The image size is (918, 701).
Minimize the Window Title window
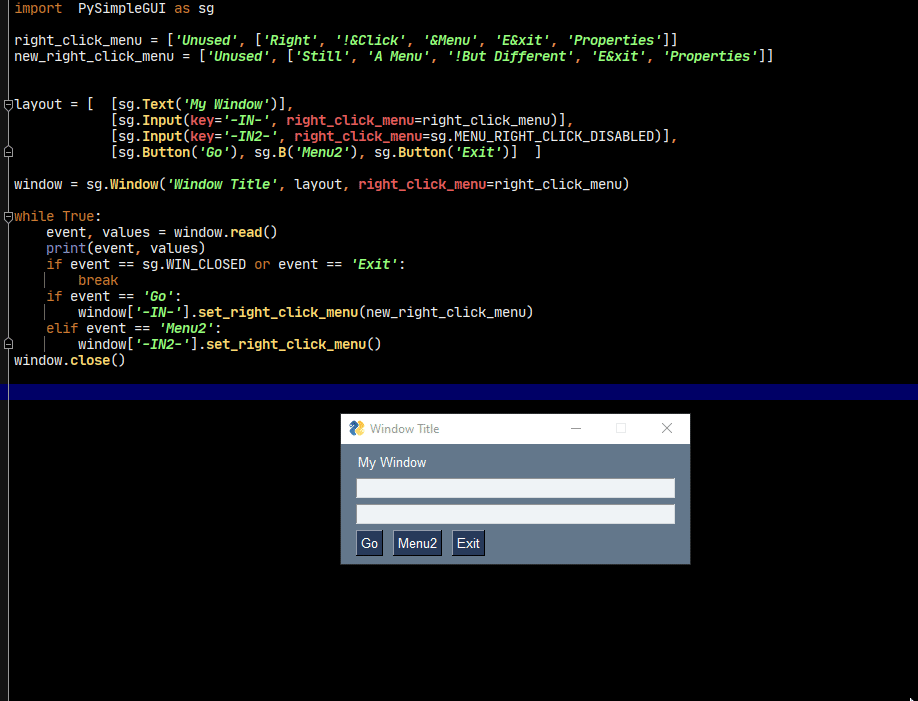tap(575, 428)
